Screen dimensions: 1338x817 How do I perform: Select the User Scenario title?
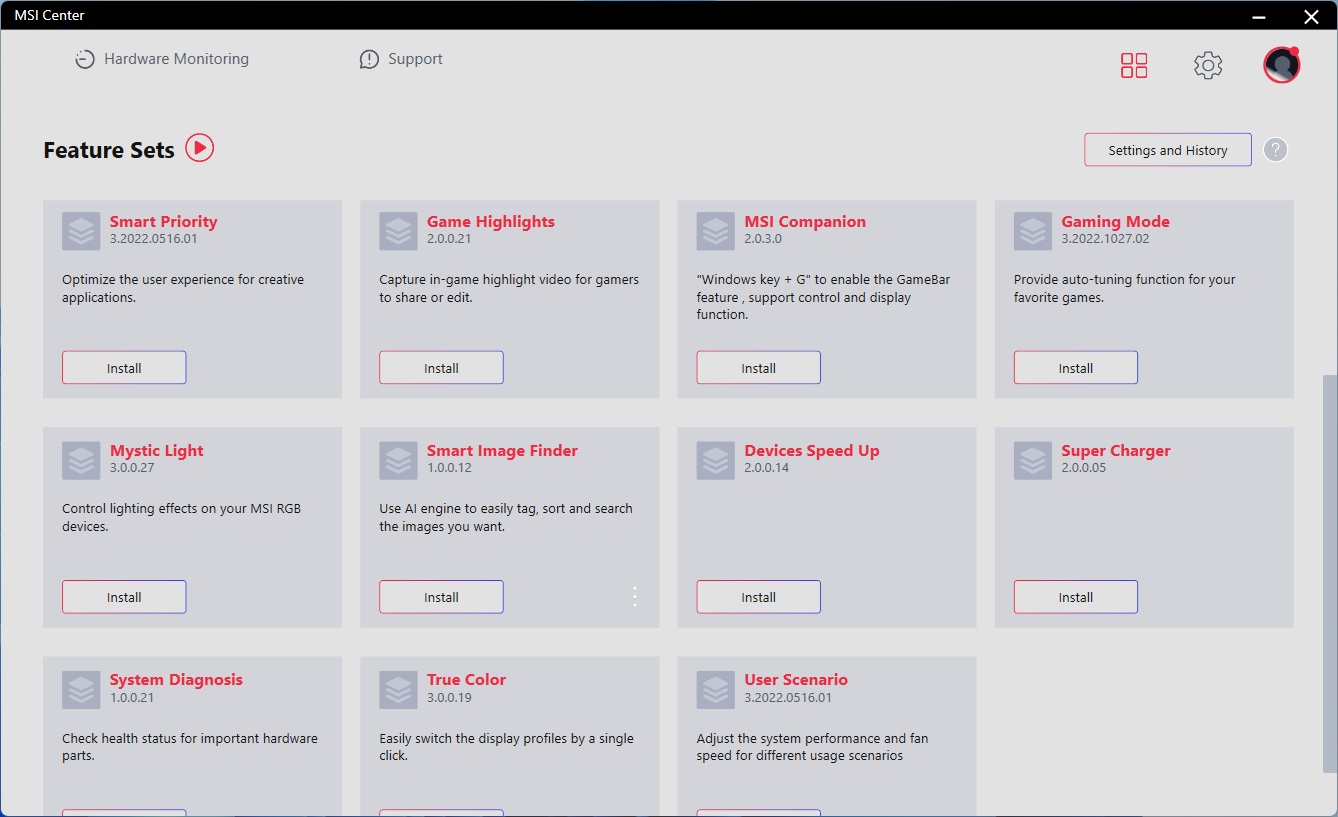pos(795,680)
